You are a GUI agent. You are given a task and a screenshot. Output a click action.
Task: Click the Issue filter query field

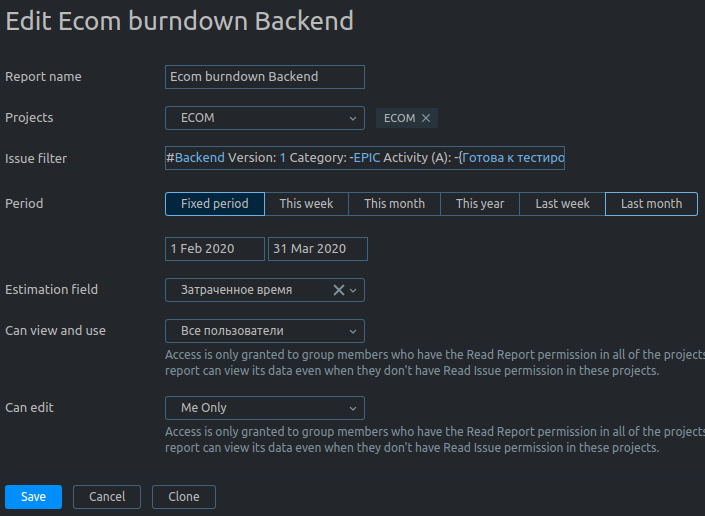400,158
